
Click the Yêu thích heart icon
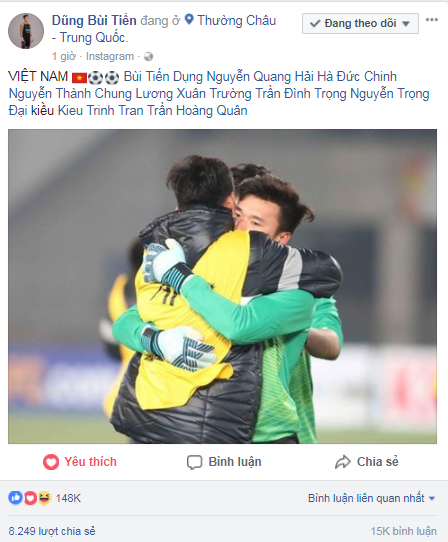tap(51, 462)
